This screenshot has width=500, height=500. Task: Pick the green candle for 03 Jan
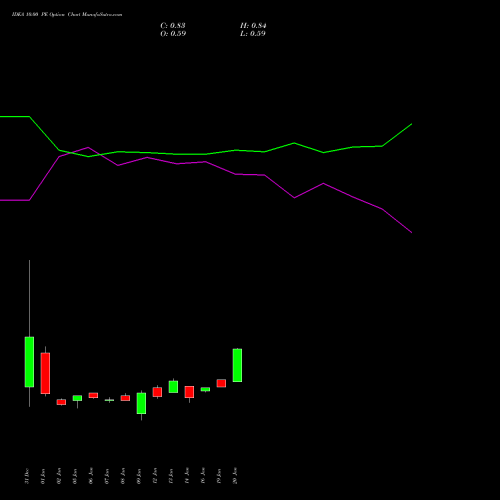click(77, 398)
